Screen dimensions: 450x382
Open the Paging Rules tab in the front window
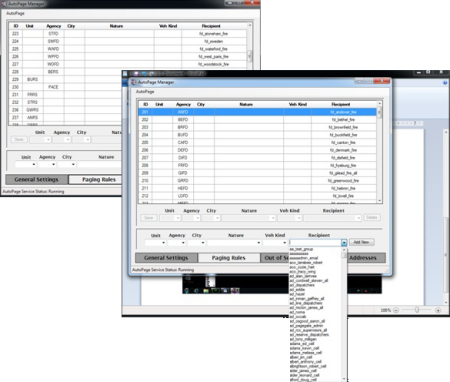[x=229, y=258]
